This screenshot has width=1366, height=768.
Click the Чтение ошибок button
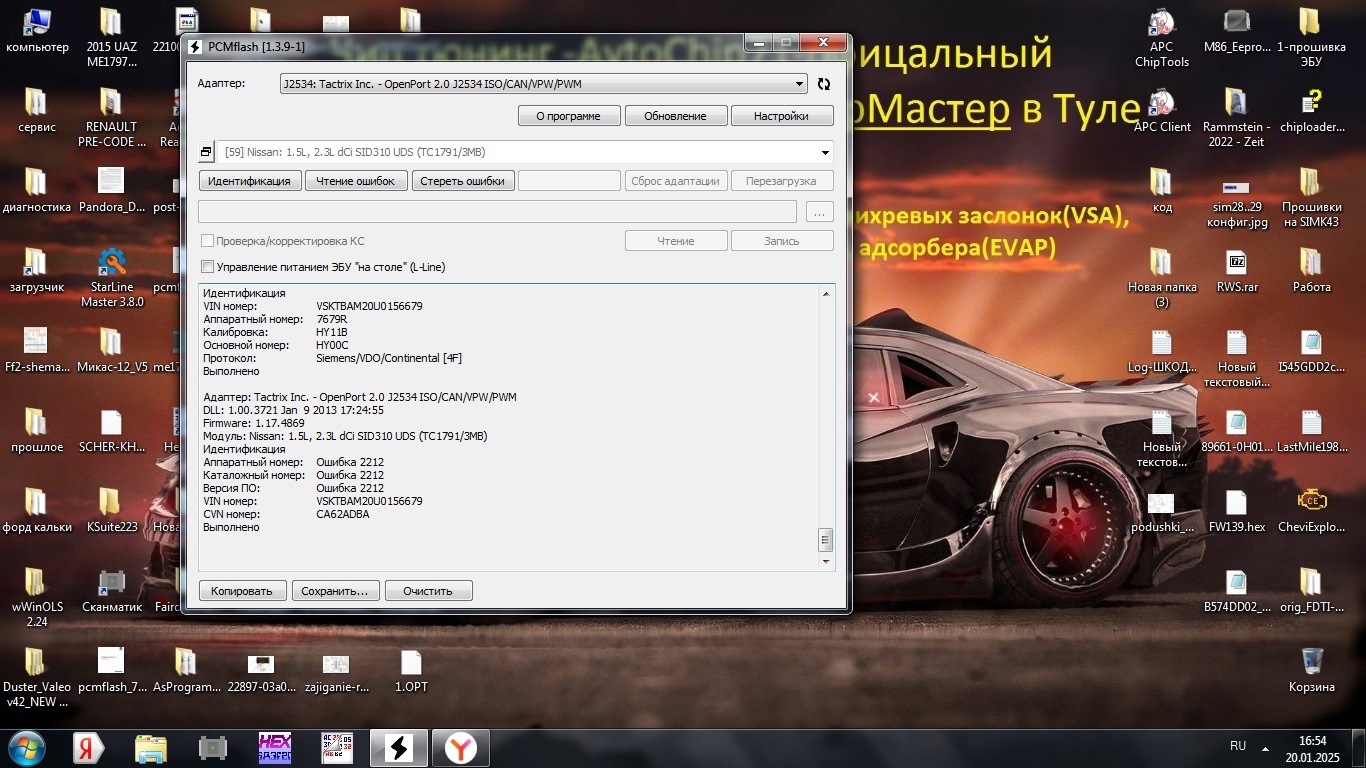pos(356,181)
